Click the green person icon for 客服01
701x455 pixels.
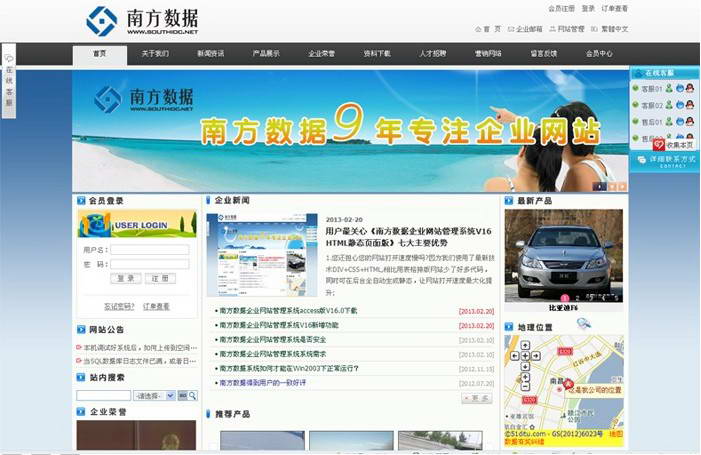pyautogui.click(x=669, y=88)
